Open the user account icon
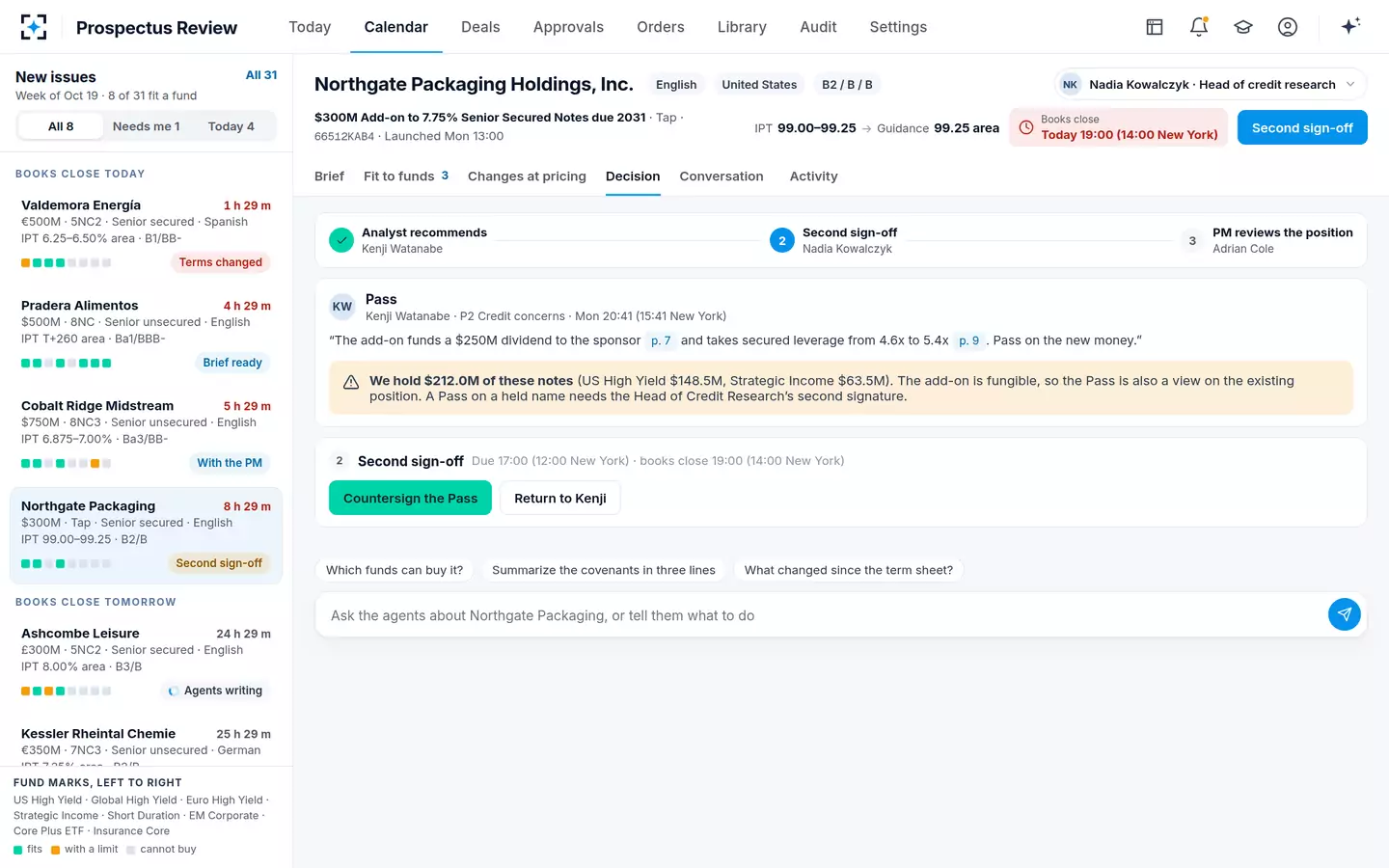The height and width of the screenshot is (868, 1389). 1288,27
